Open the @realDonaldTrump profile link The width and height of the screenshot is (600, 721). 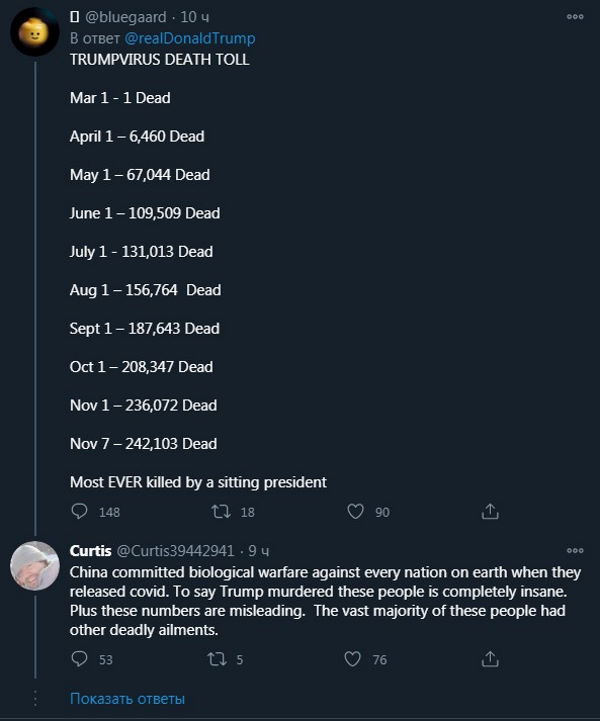190,38
